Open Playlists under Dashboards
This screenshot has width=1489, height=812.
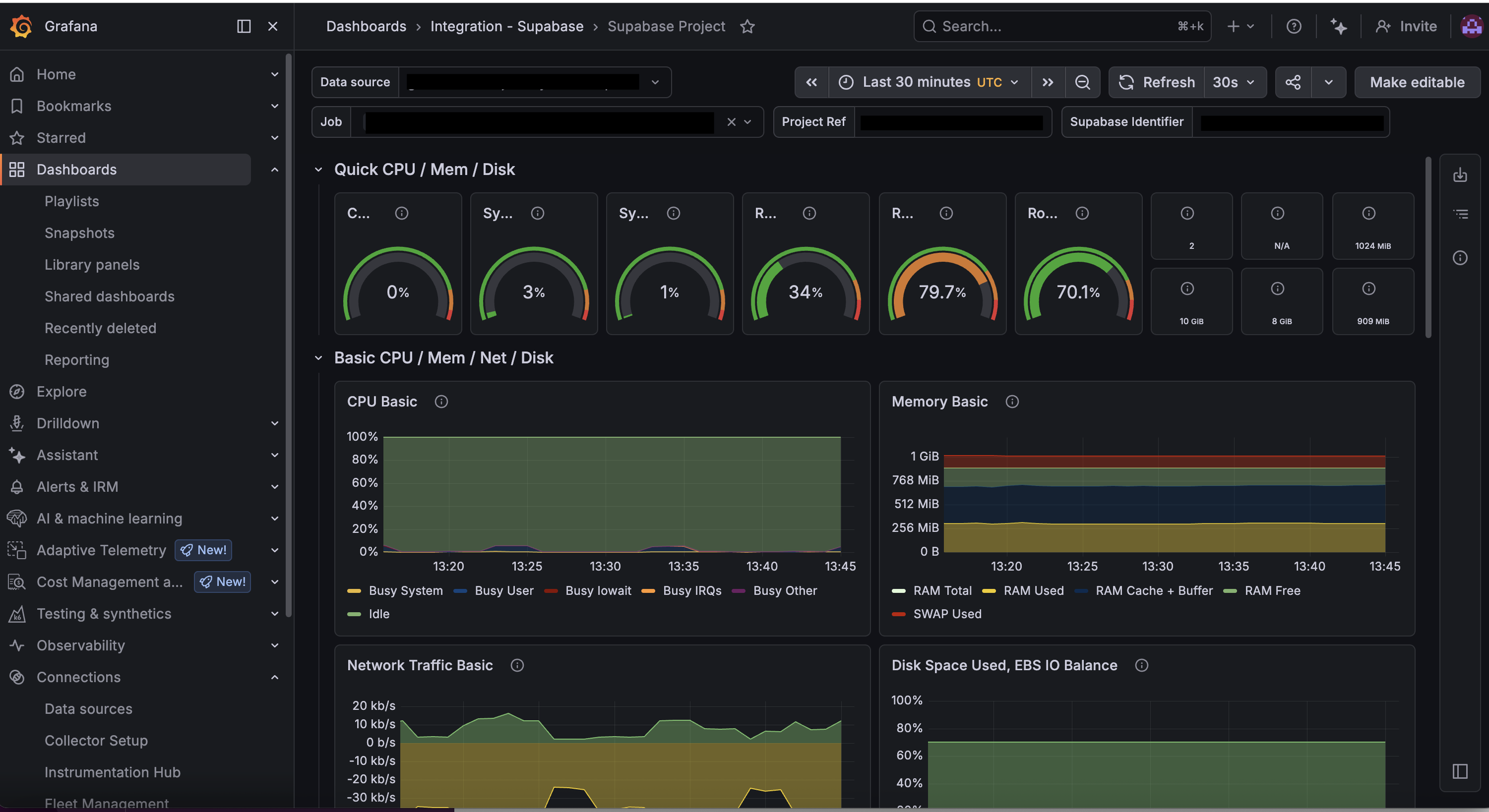point(72,202)
